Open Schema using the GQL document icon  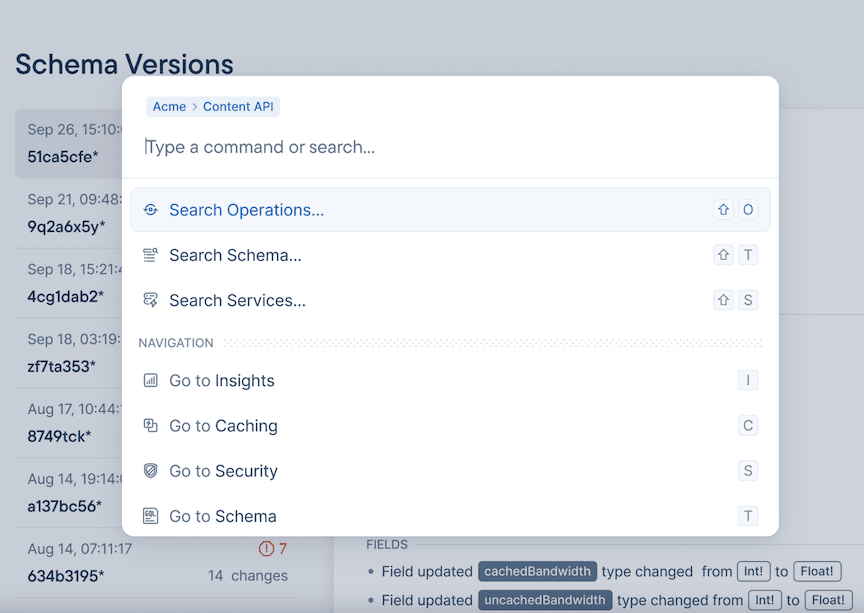click(150, 515)
